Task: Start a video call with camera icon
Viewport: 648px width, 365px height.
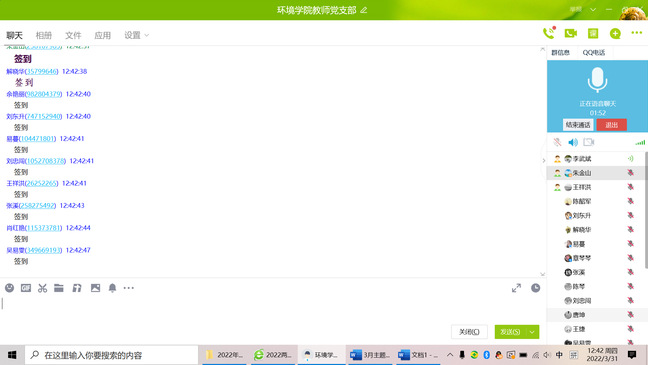Action: click(x=571, y=33)
